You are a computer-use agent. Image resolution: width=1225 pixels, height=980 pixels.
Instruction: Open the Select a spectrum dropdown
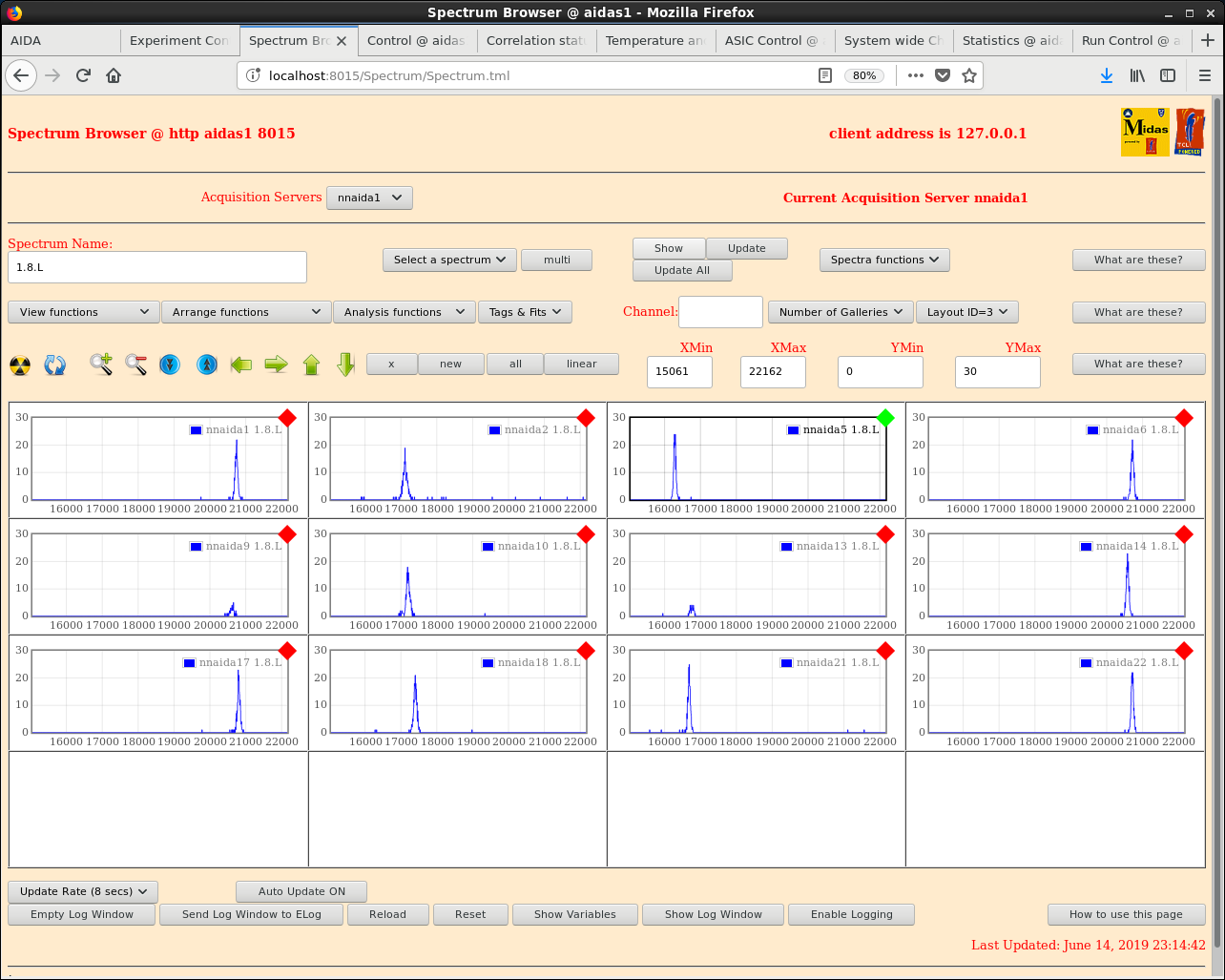tap(449, 260)
